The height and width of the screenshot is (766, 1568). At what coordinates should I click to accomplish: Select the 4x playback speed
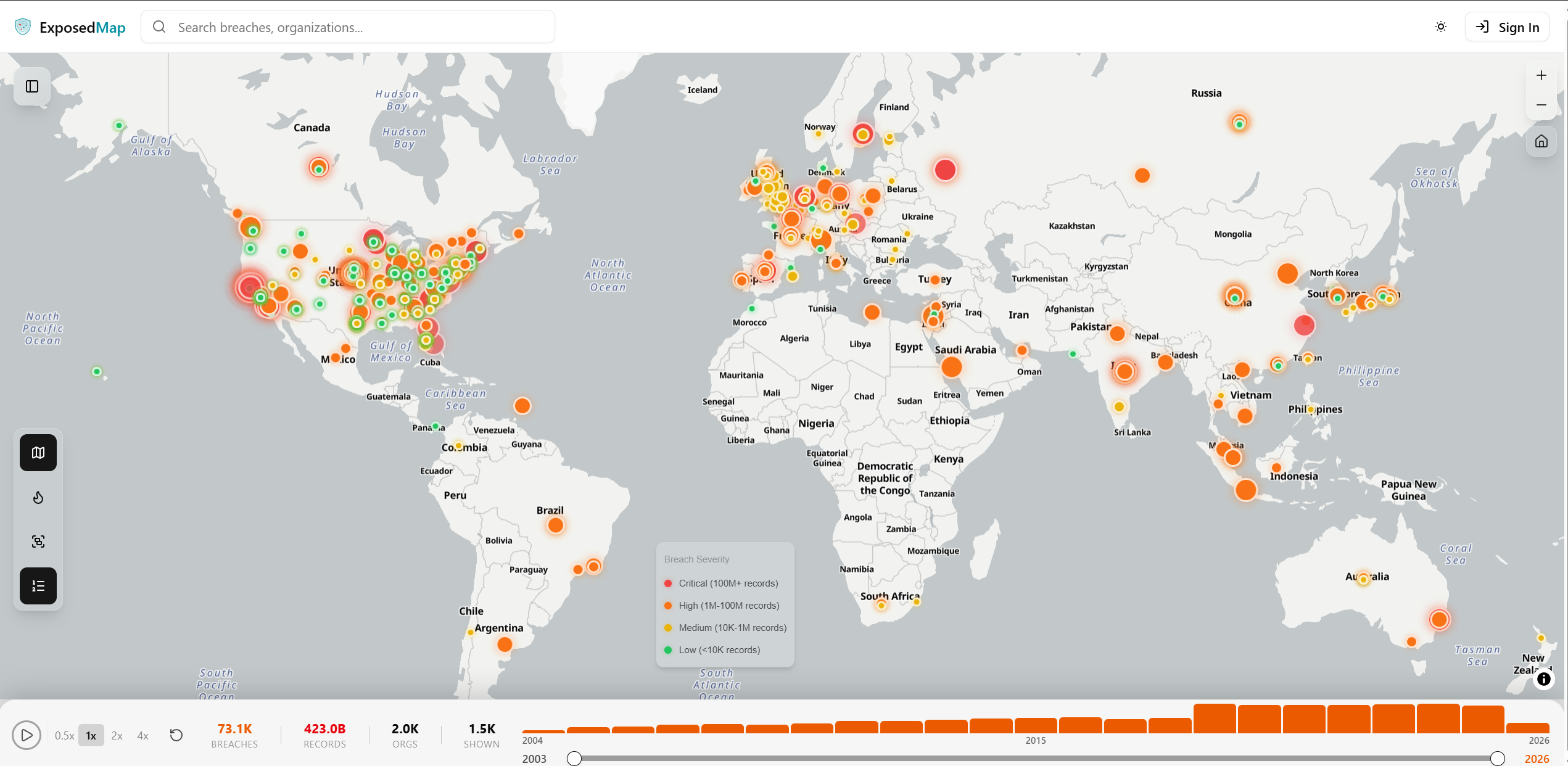pos(142,735)
